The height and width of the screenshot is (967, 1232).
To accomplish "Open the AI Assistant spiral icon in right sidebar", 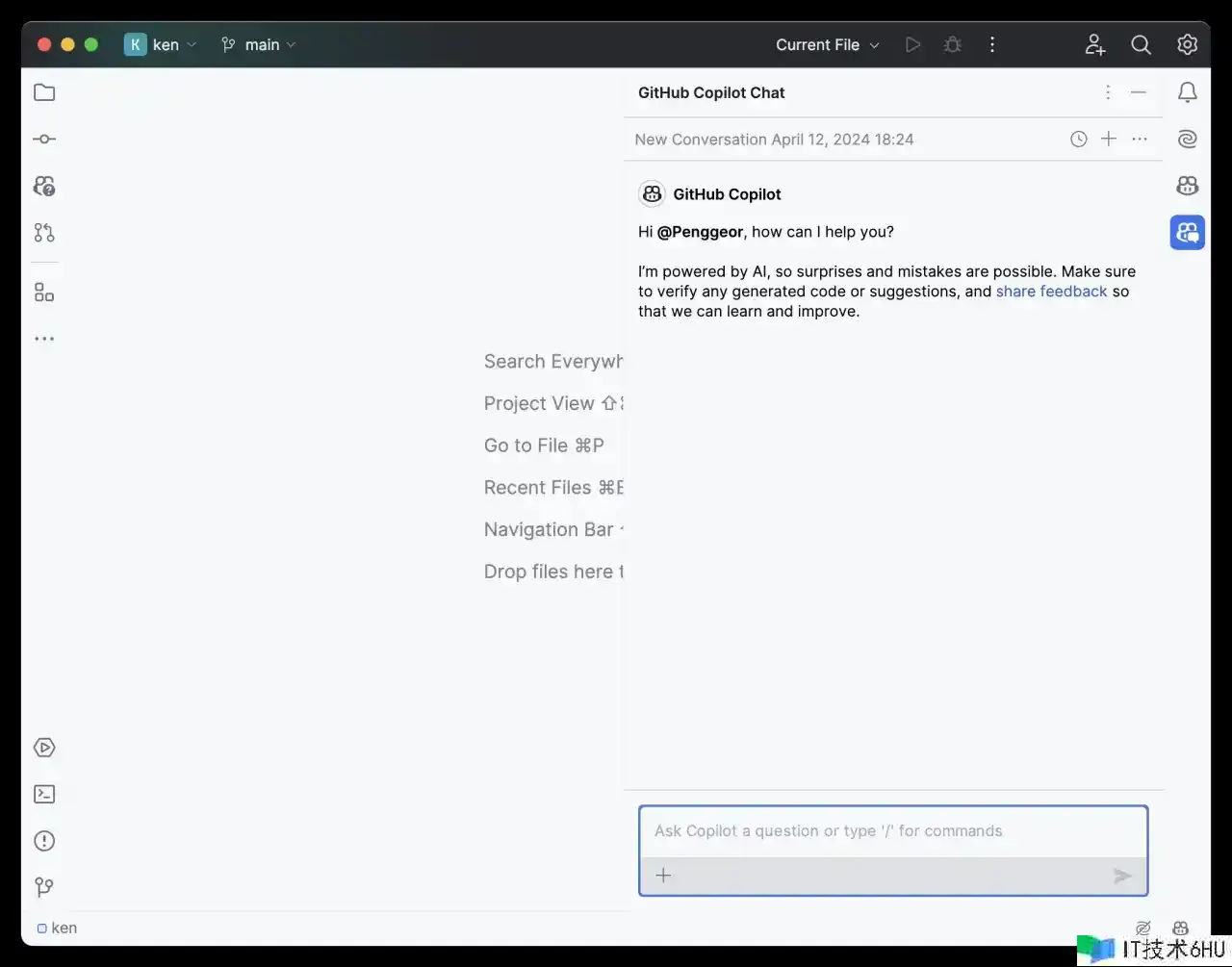I will click(1188, 140).
